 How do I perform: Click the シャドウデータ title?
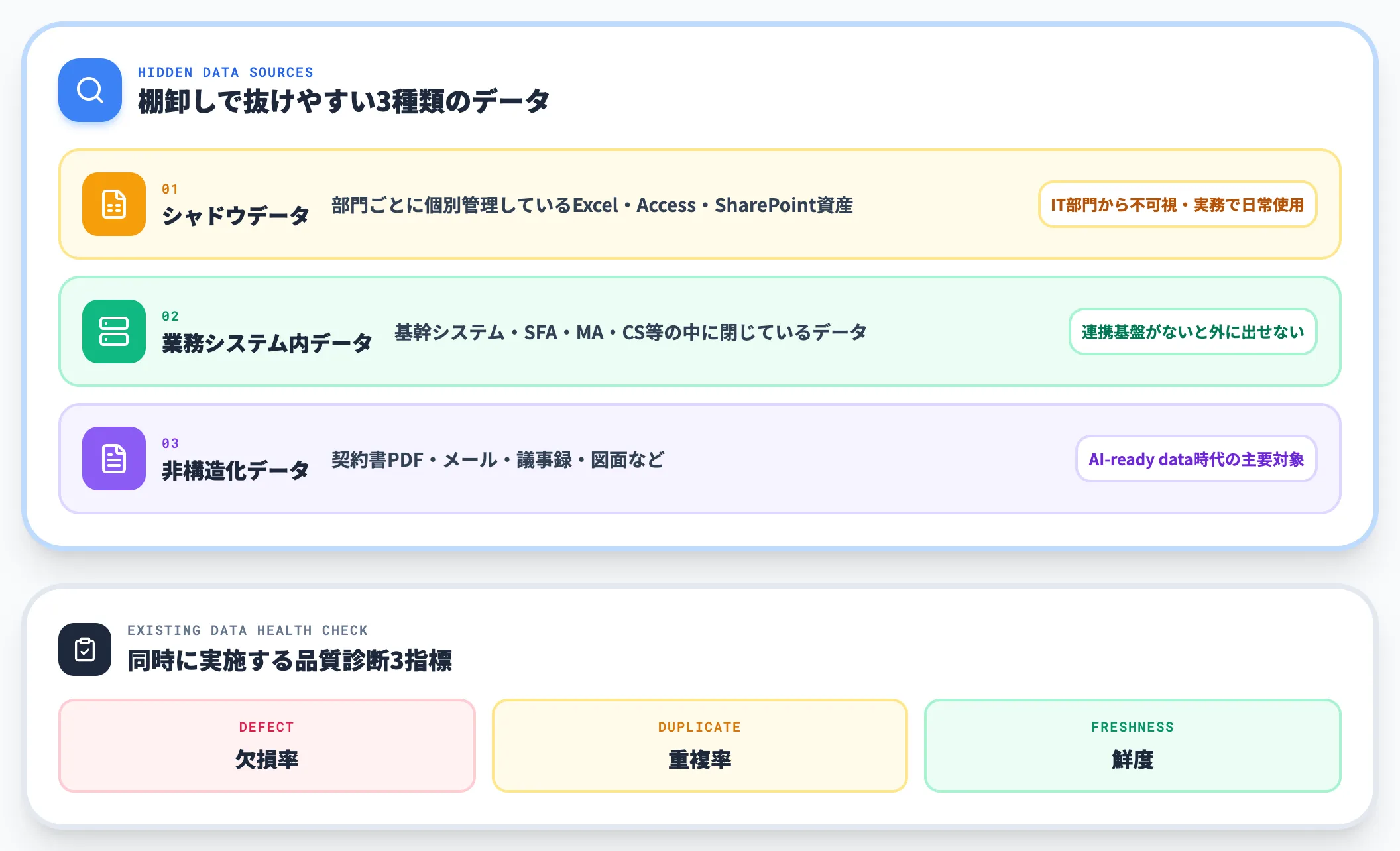tap(235, 216)
